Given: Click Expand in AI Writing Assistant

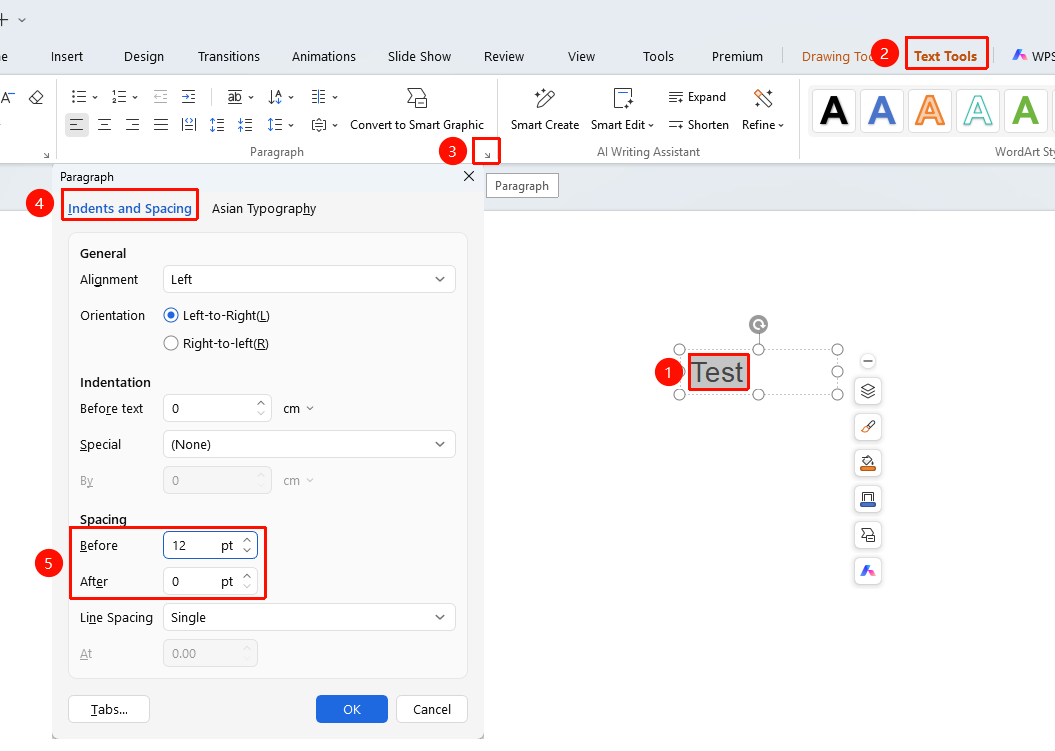Looking at the screenshot, I should click(697, 97).
